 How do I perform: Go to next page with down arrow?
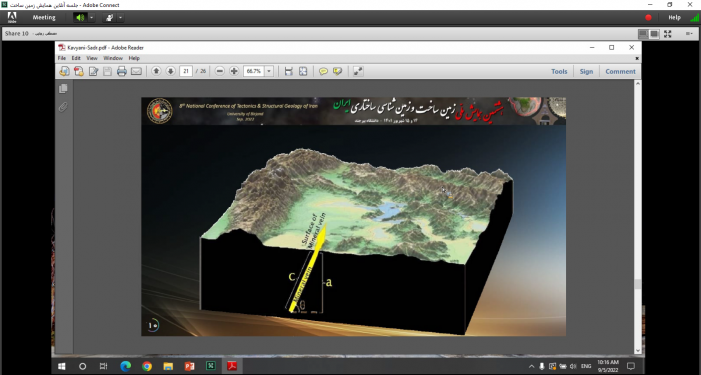[170, 71]
